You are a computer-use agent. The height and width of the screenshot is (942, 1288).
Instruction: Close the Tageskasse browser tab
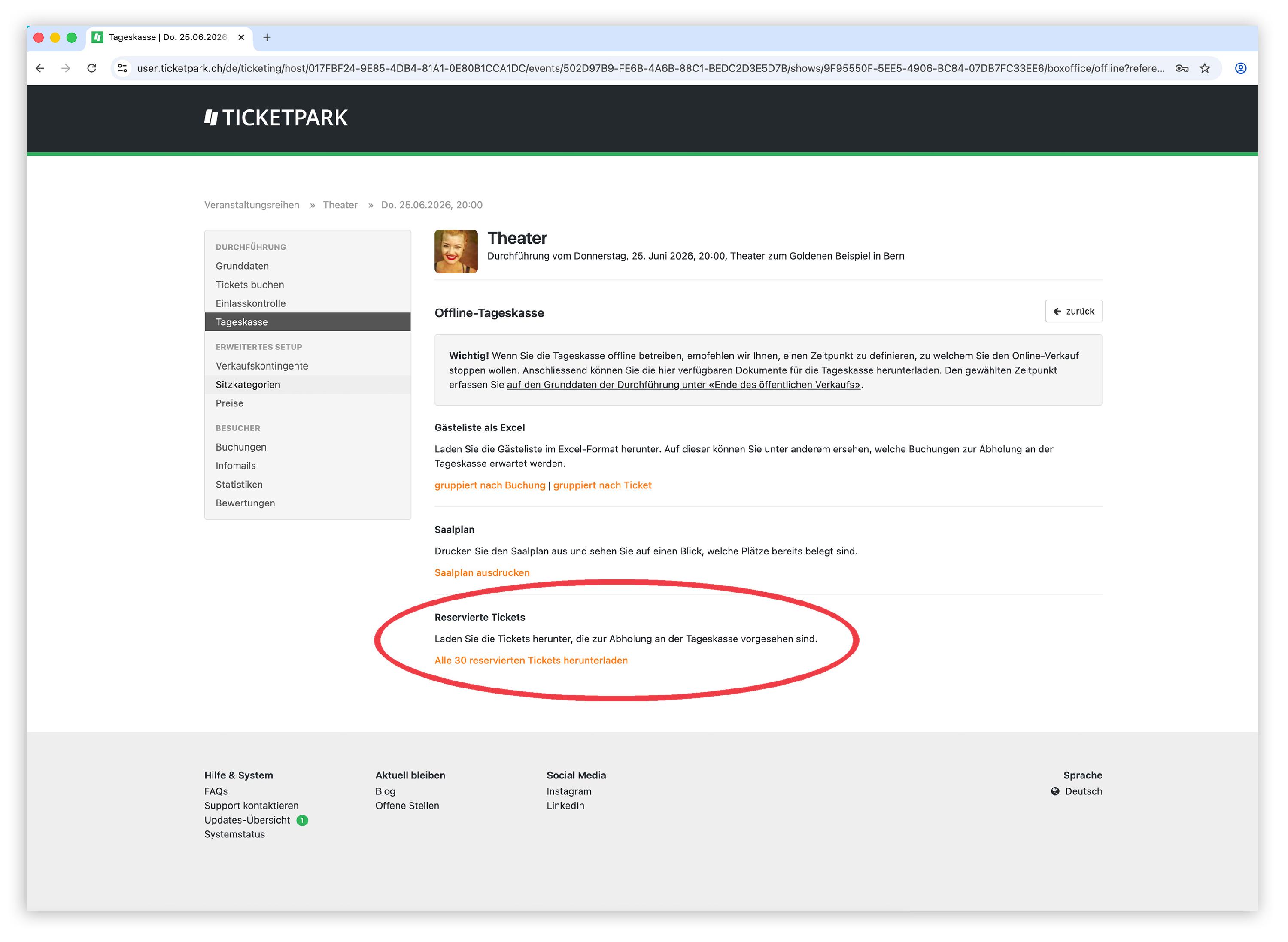pos(241,38)
